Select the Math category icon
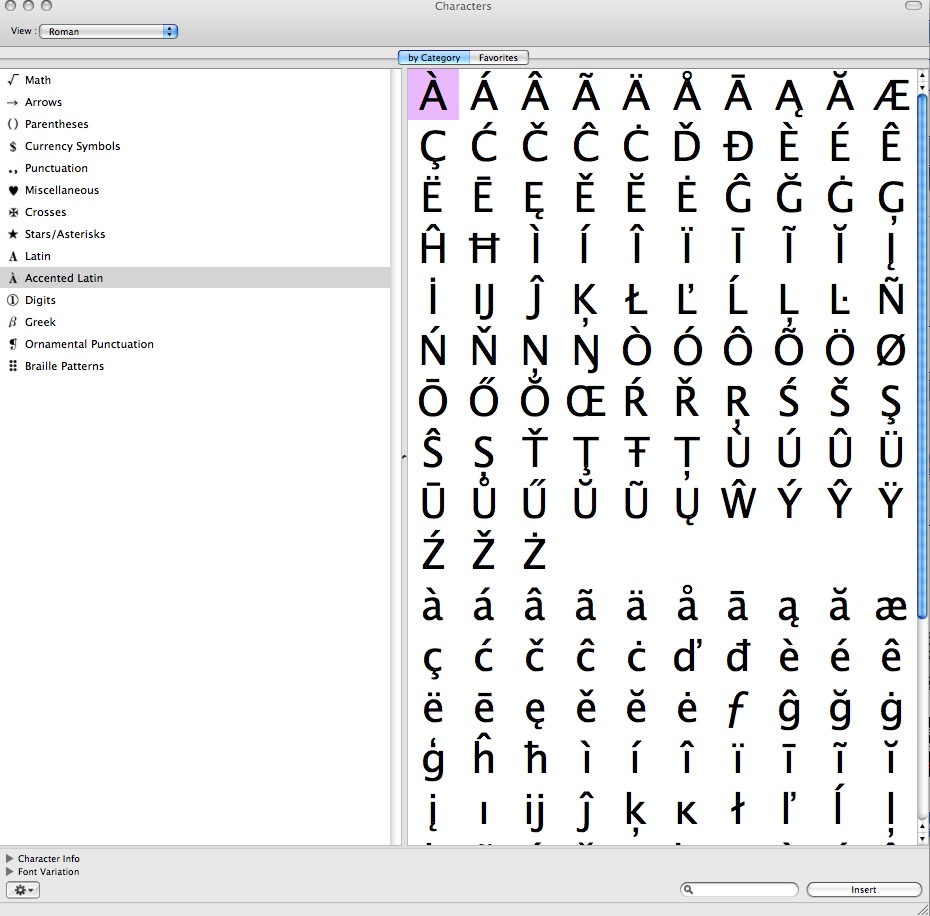 point(13,80)
